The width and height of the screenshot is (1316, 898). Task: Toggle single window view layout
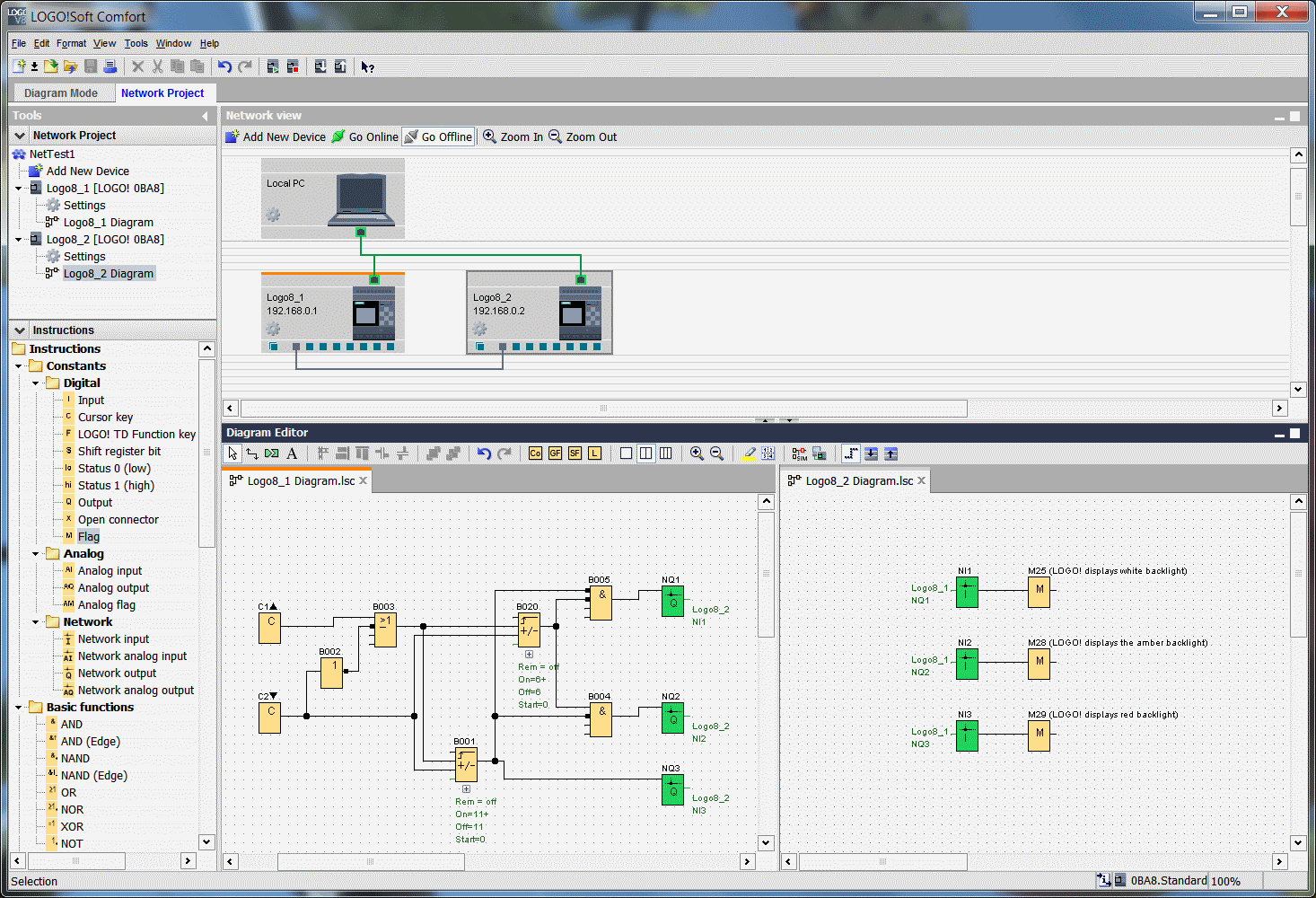coord(626,453)
